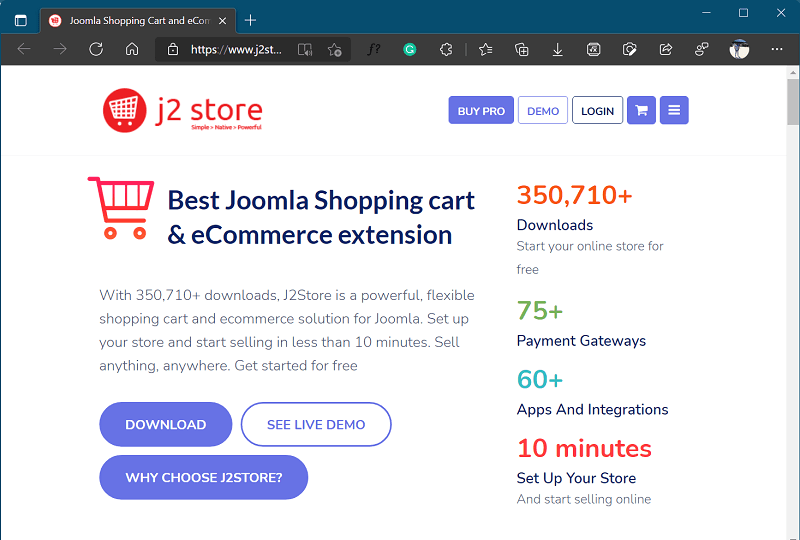
Task: Close the Joomla Shopping Cart tab
Action: [x=222, y=21]
